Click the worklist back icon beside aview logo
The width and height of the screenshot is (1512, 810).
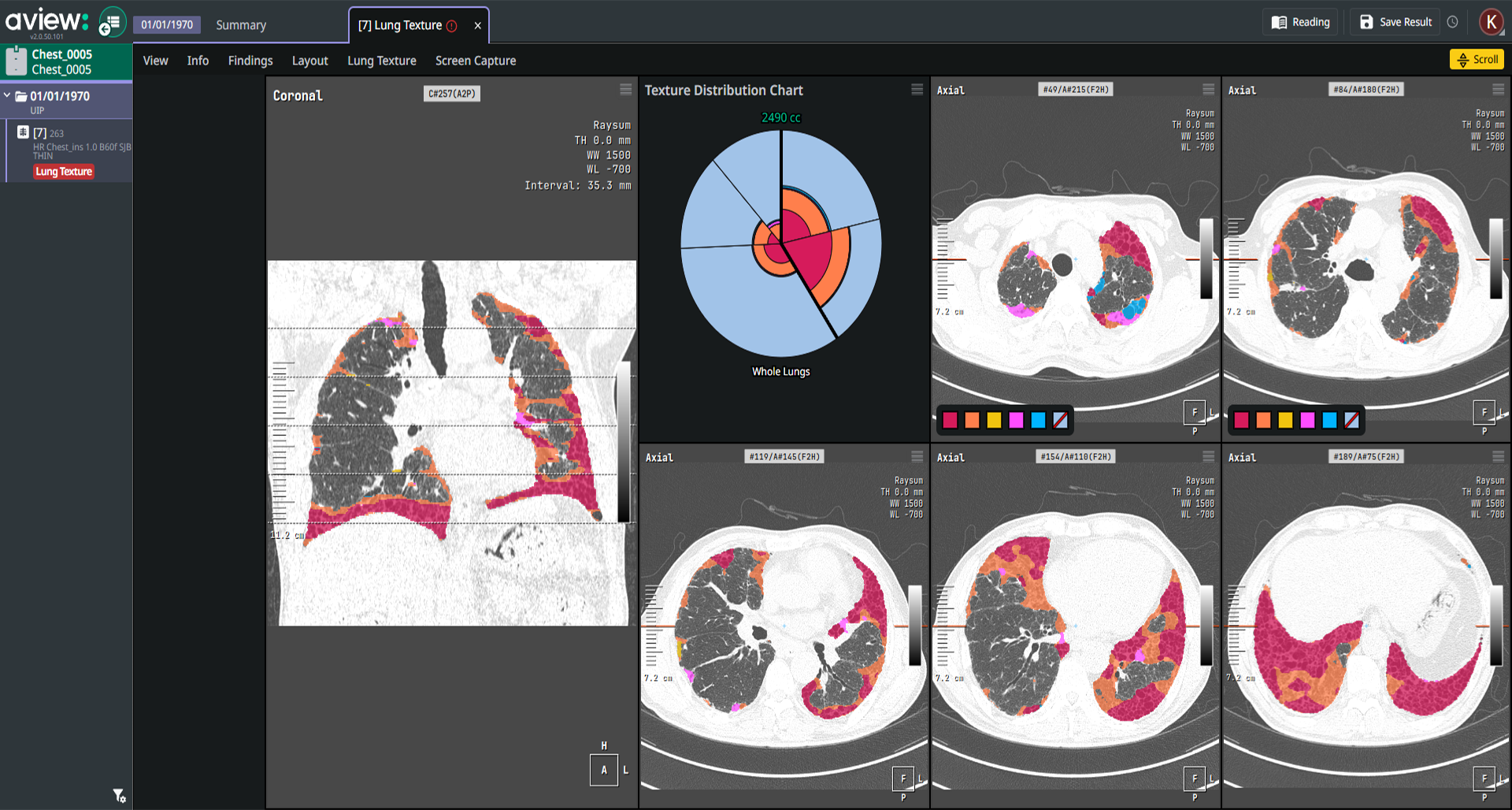tap(112, 22)
